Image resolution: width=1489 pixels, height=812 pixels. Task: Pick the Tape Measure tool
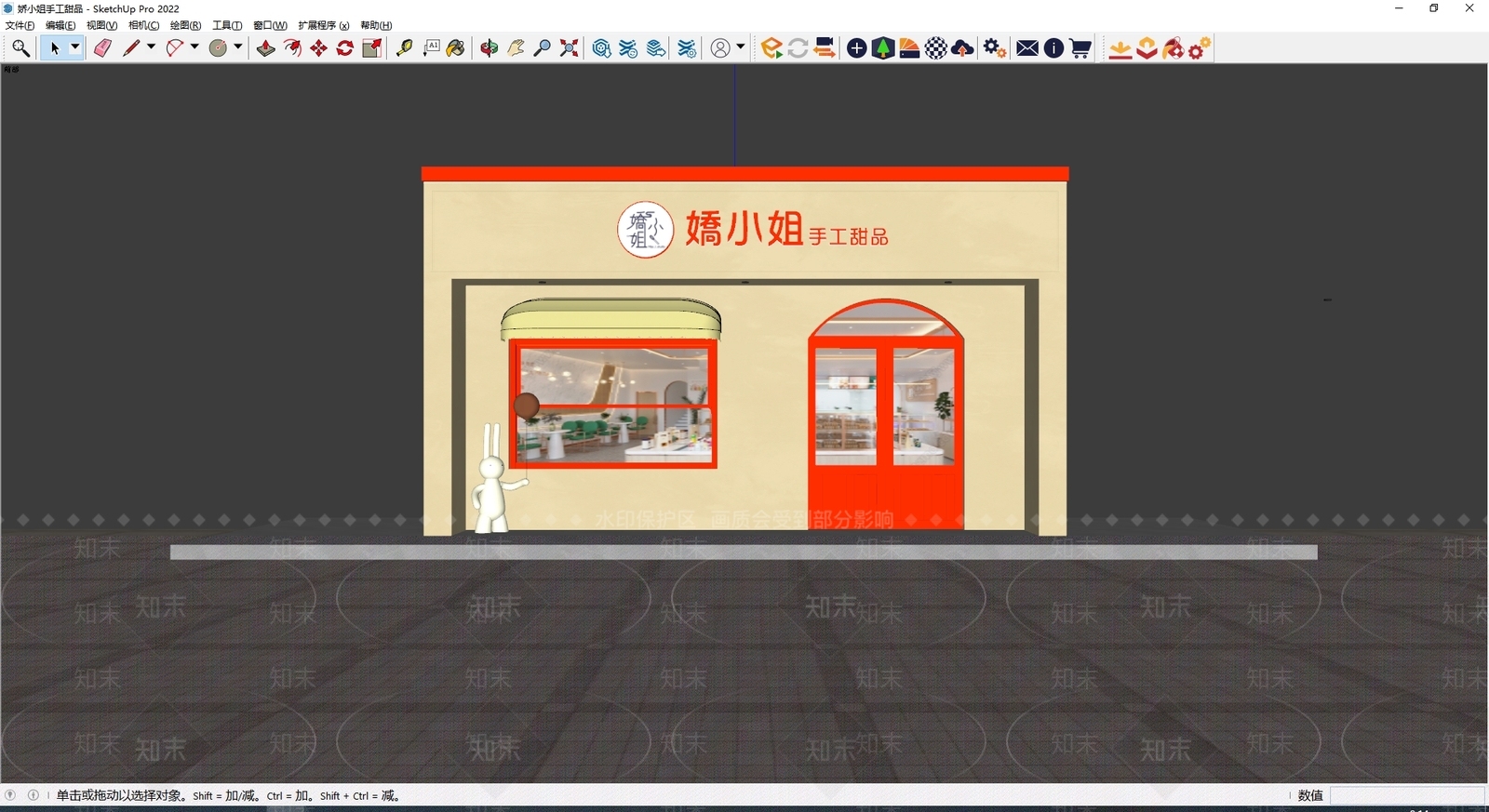click(404, 48)
